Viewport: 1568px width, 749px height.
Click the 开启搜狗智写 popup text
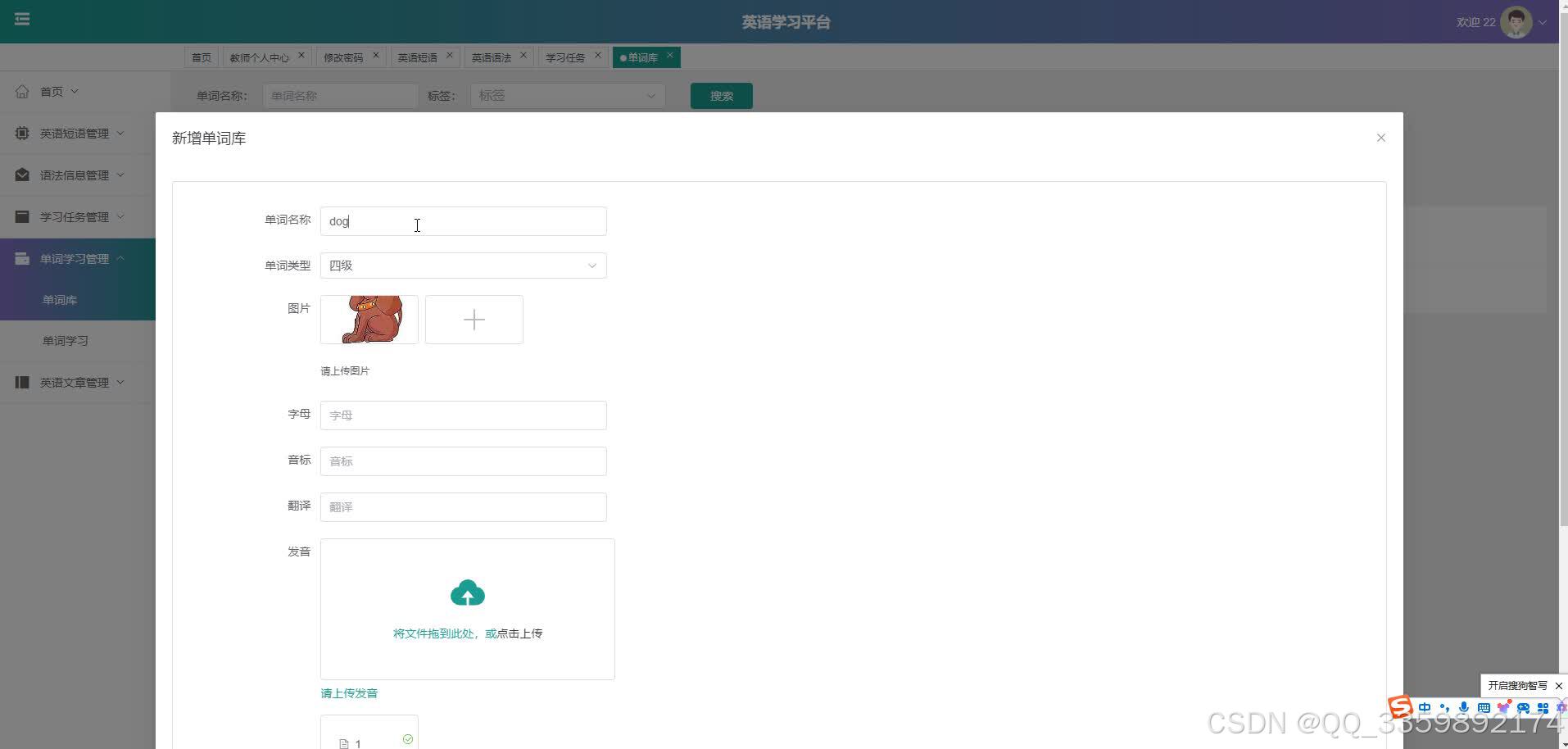[x=1518, y=686]
